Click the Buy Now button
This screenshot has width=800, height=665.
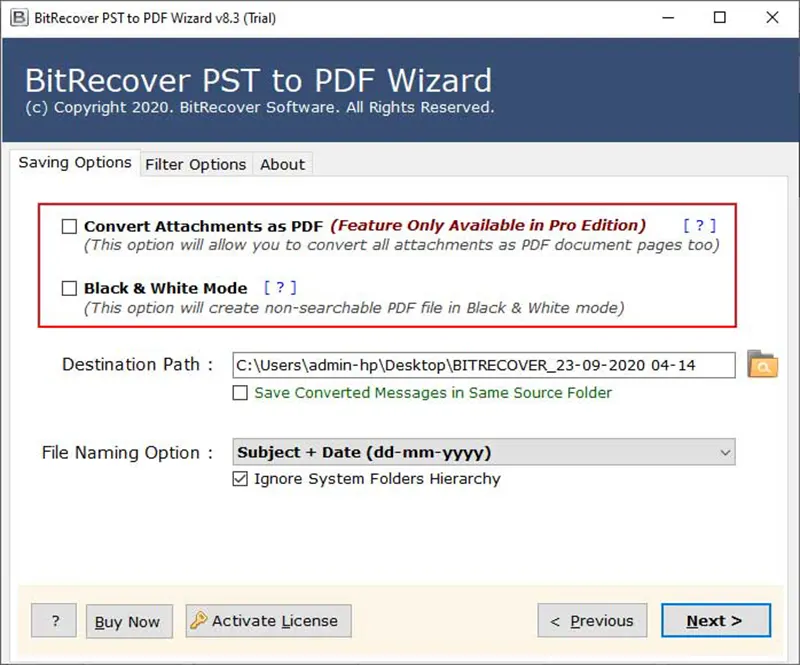coord(129,622)
